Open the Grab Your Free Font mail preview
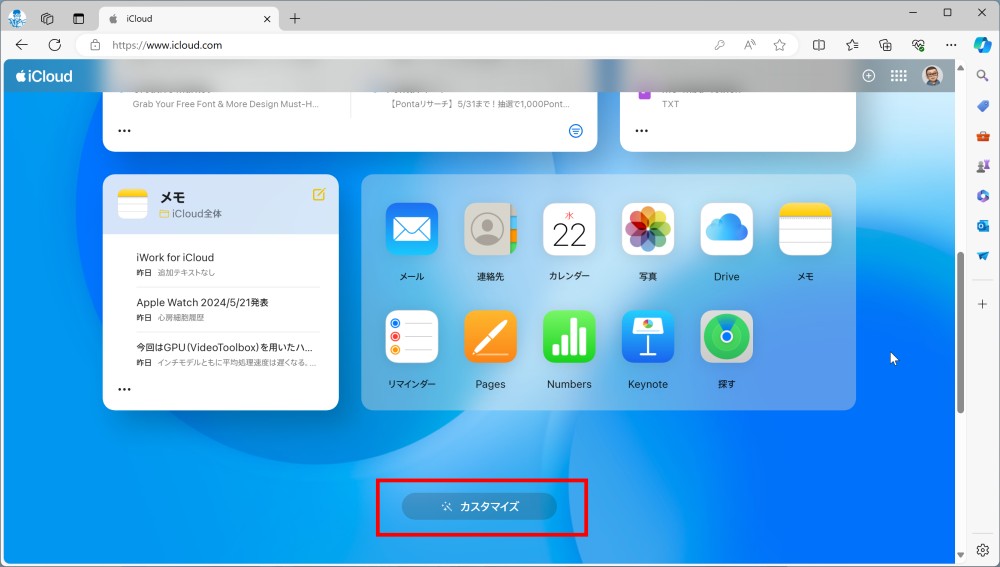 coord(225,104)
